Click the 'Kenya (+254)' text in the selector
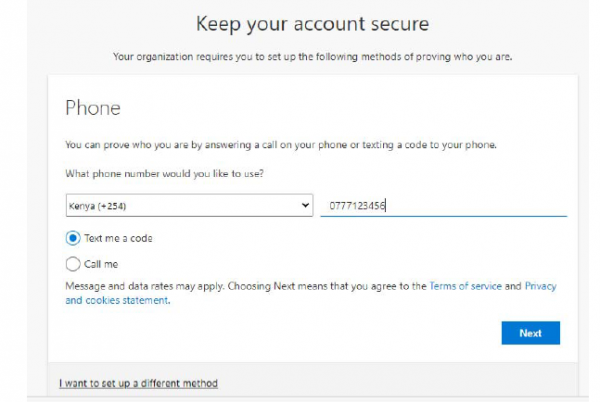This screenshot has width=600, height=402. (x=102, y=207)
